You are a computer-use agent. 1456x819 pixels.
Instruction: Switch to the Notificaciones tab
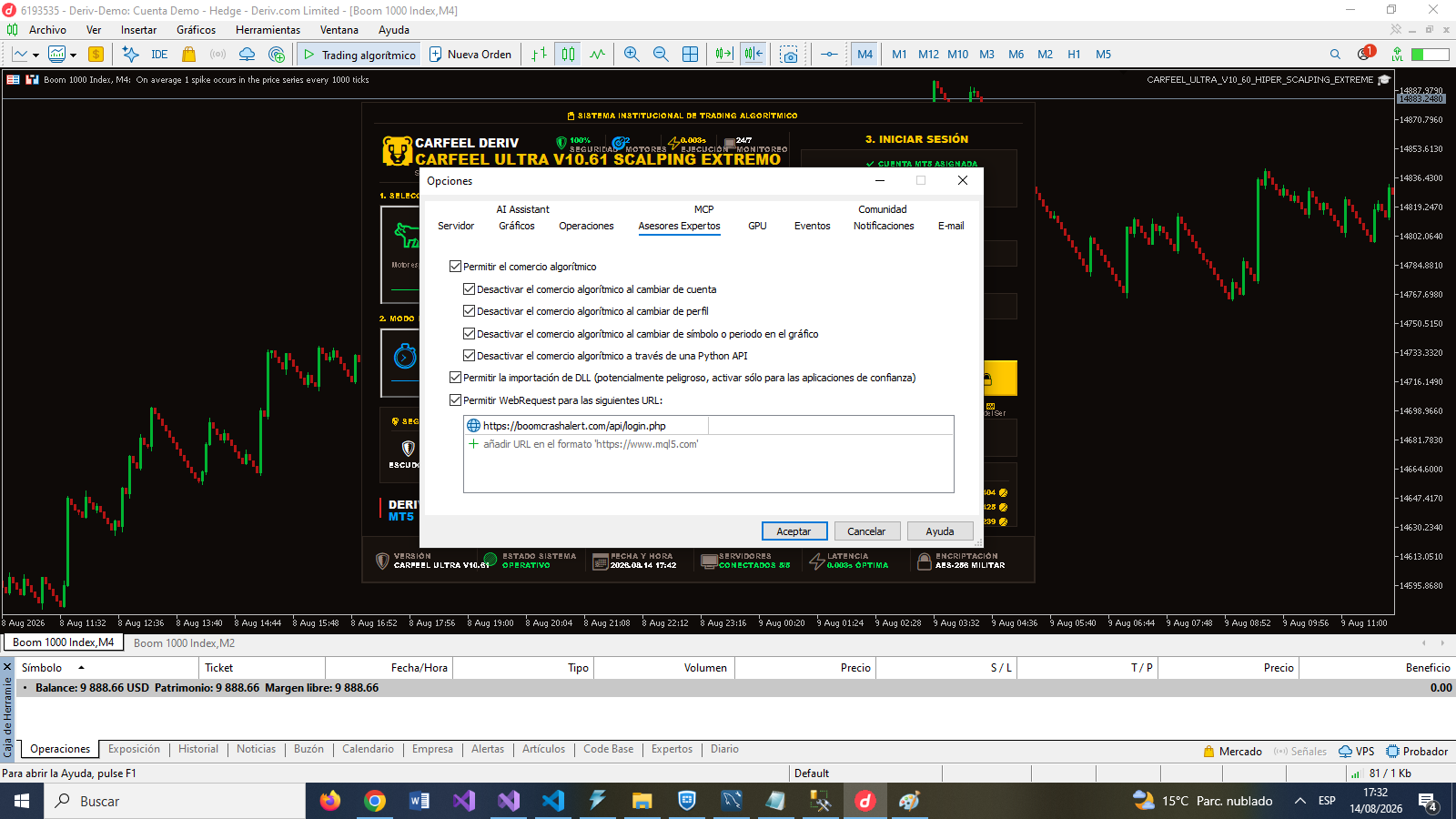coord(884,226)
